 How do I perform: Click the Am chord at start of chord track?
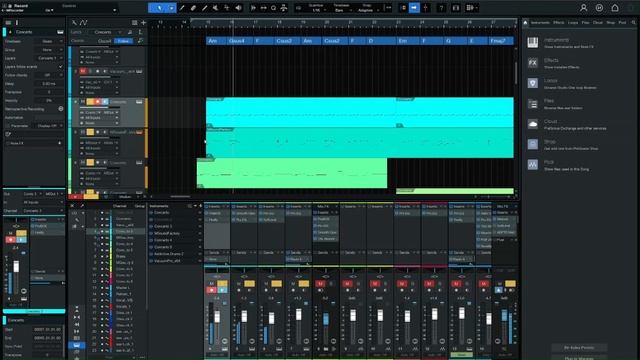click(x=216, y=41)
